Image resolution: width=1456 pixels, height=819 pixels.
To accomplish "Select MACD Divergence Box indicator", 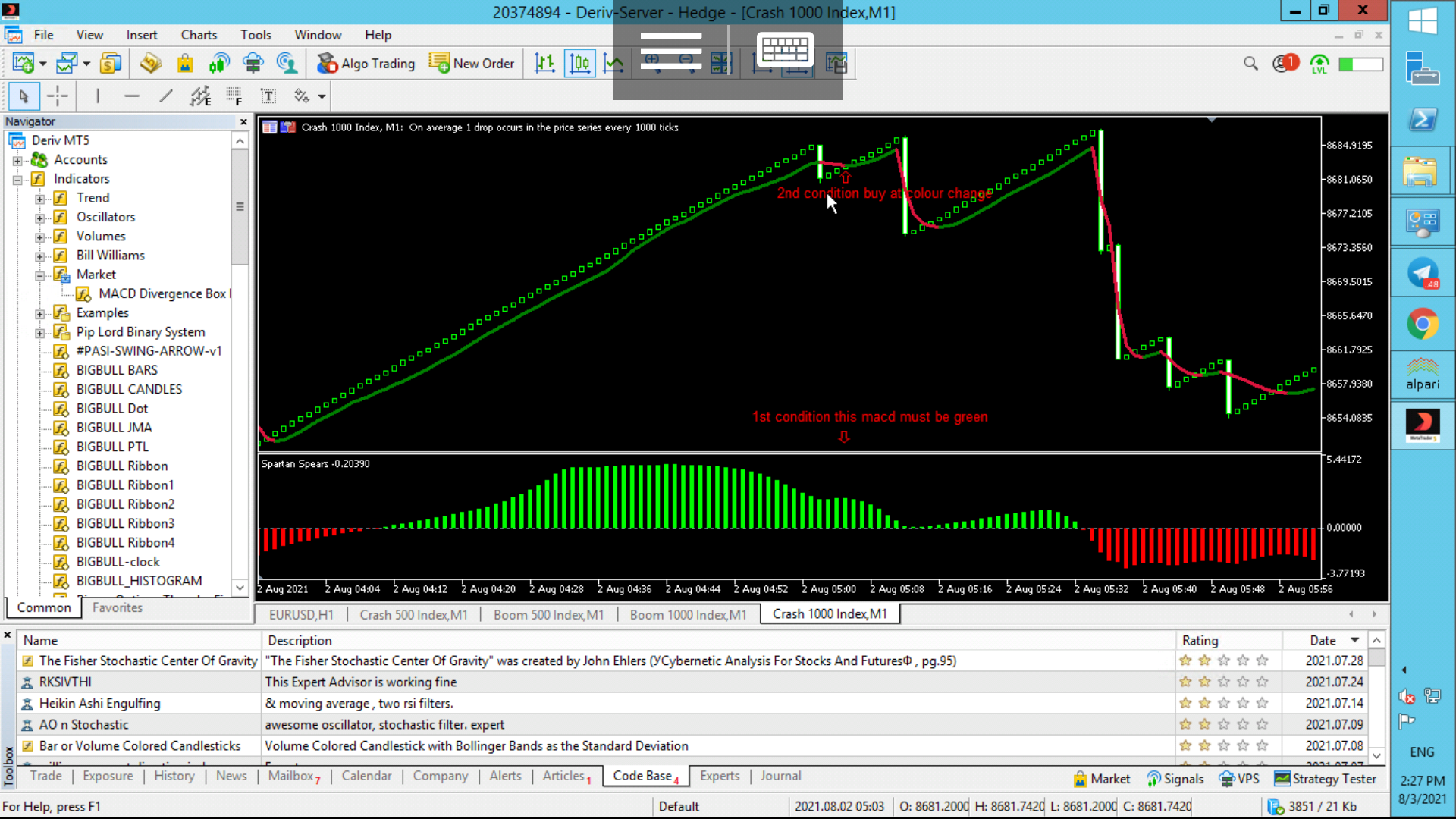I will tap(154, 294).
